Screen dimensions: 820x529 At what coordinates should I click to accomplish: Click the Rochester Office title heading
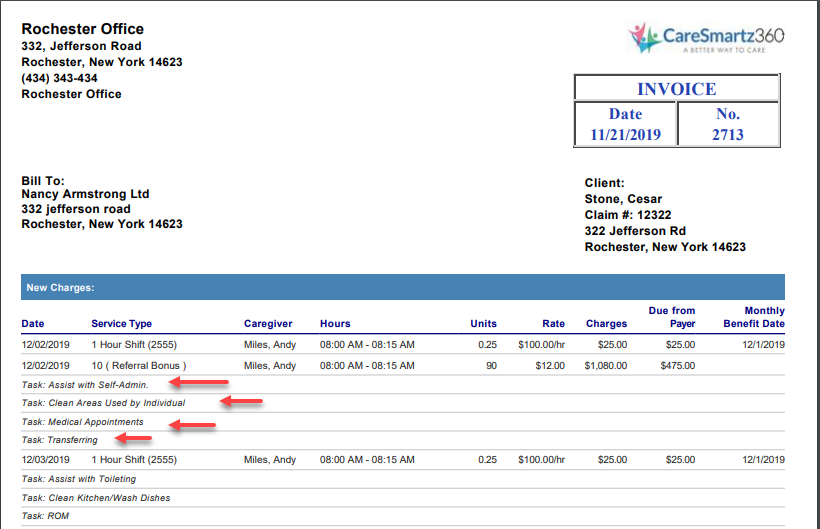pyautogui.click(x=83, y=29)
